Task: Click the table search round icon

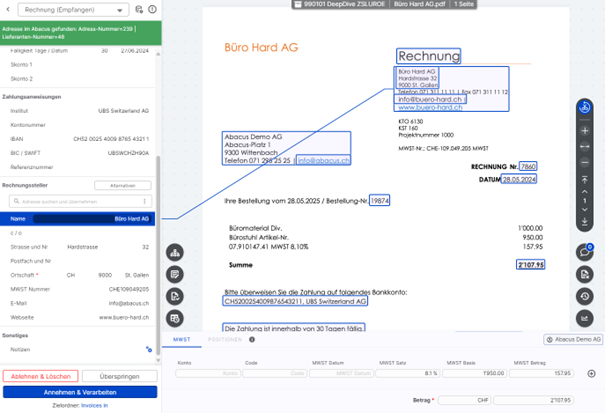Action: [175, 318]
